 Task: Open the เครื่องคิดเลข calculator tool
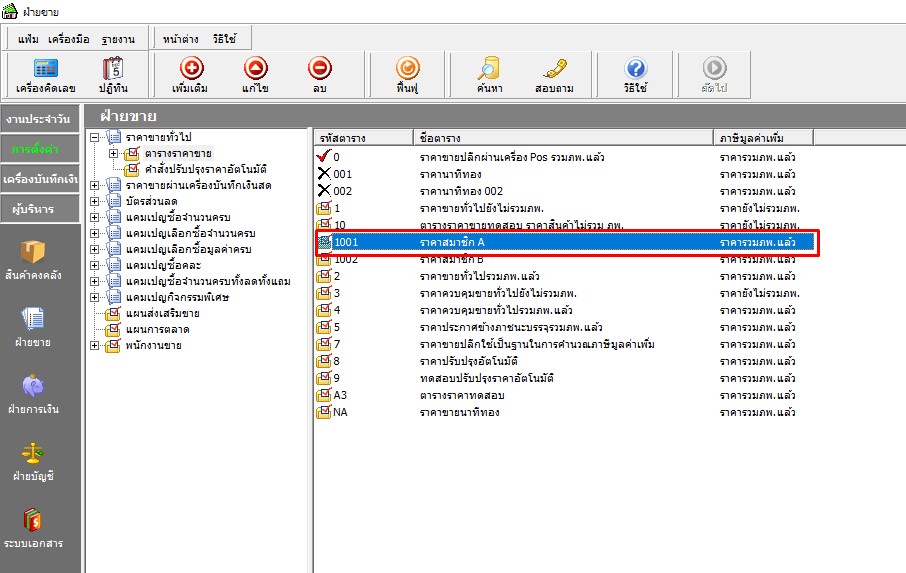click(x=45, y=75)
